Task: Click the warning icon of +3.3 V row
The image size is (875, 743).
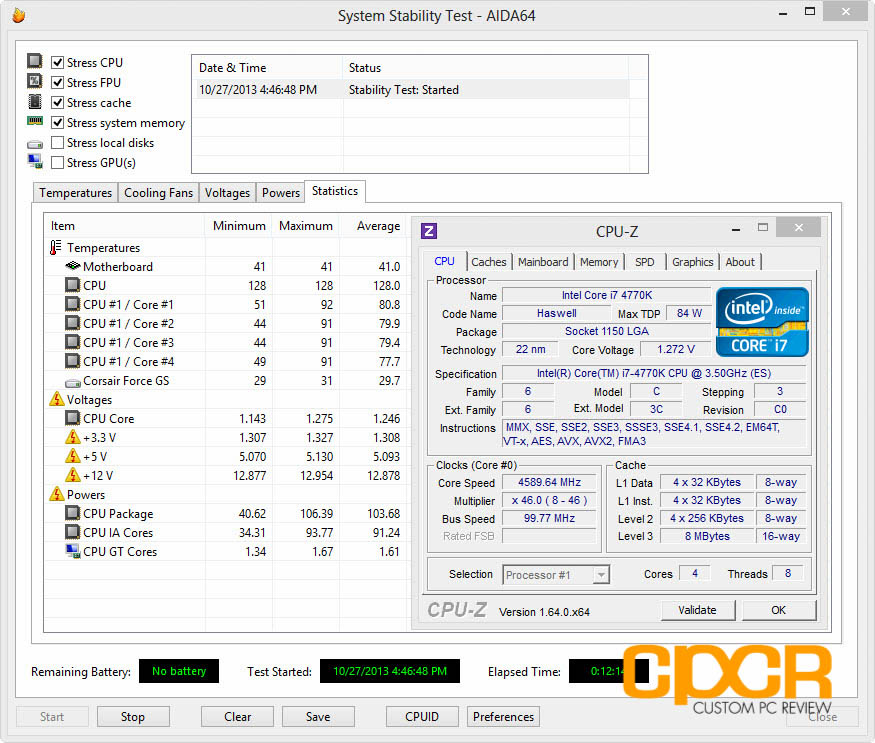Action: click(x=73, y=437)
